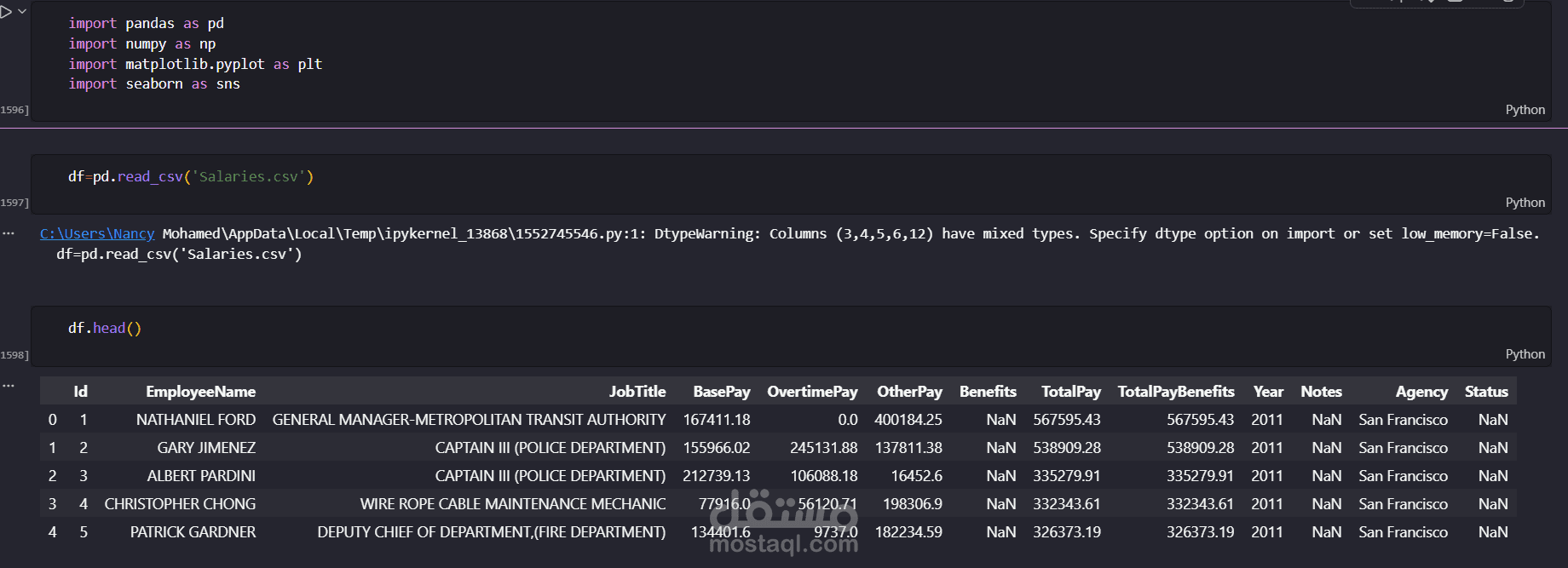This screenshot has height=568, width=1568.
Task: Change the Python language label of the df.head() cell
Action: (x=1525, y=354)
